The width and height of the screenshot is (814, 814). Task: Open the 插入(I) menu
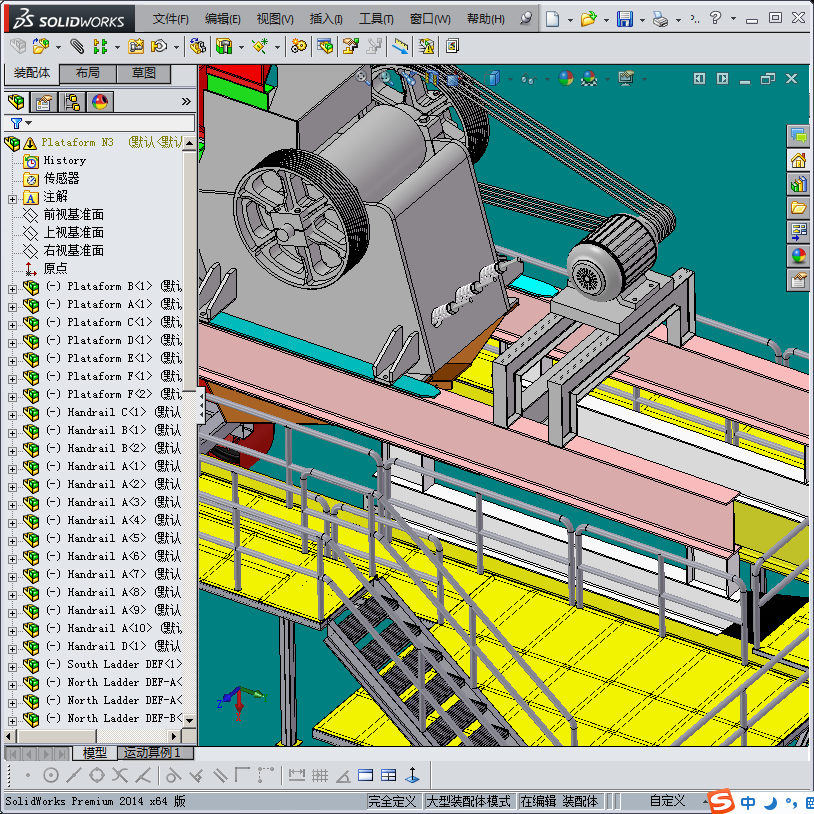[x=326, y=19]
